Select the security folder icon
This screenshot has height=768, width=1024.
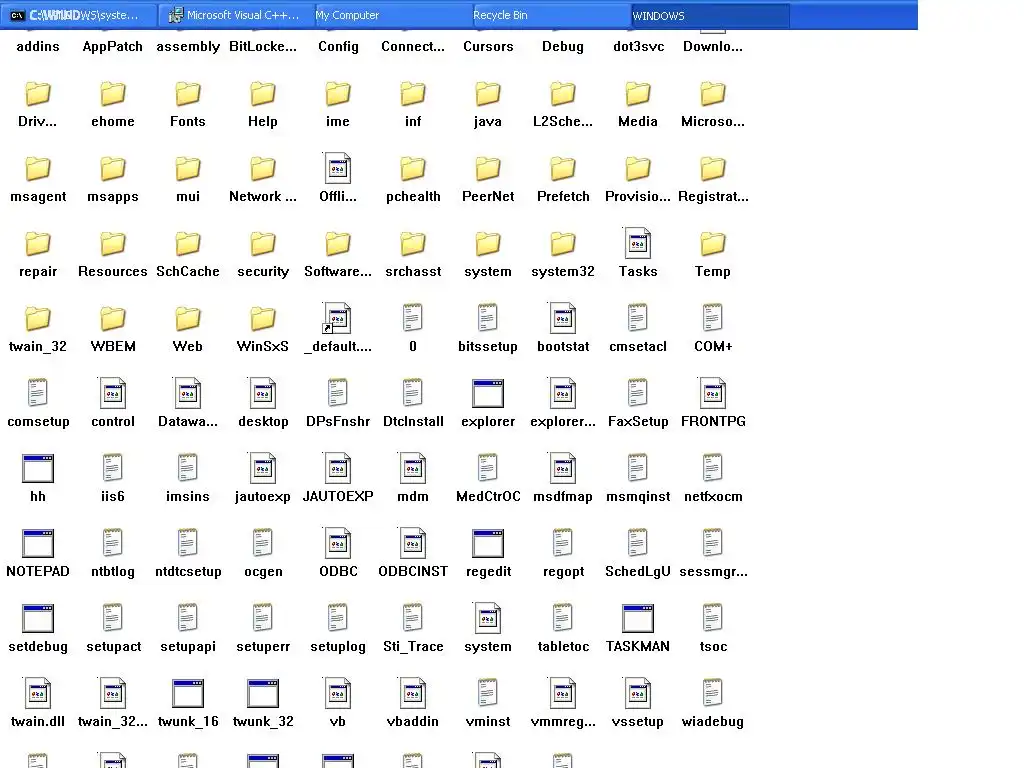pyautogui.click(x=263, y=244)
